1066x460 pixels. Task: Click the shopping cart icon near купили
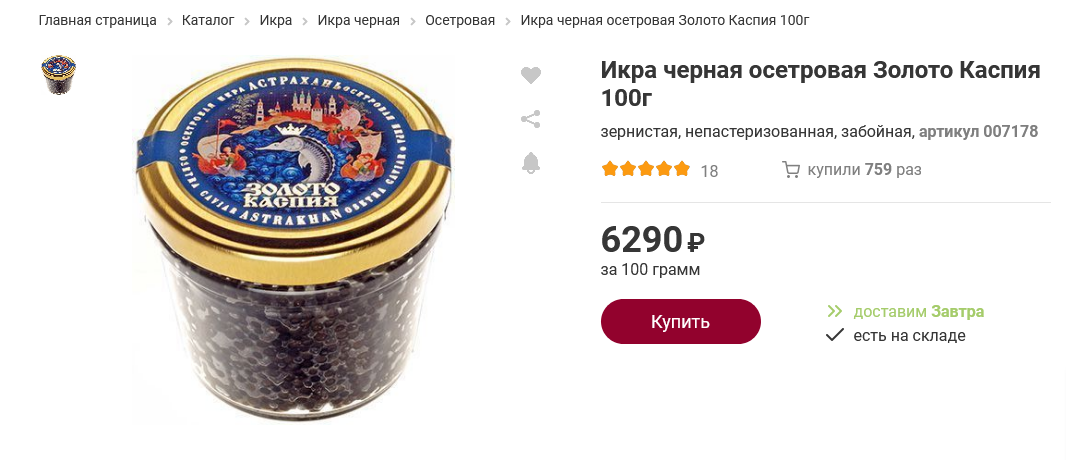click(x=791, y=170)
